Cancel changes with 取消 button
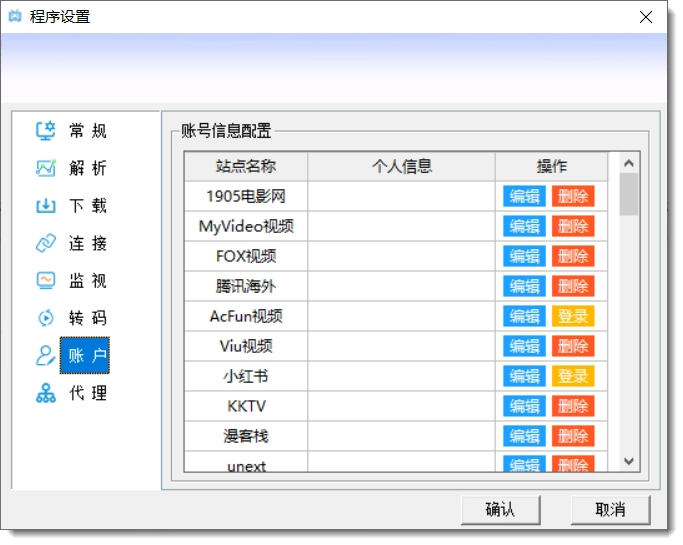Screen dimensions: 683x545 point(610,509)
